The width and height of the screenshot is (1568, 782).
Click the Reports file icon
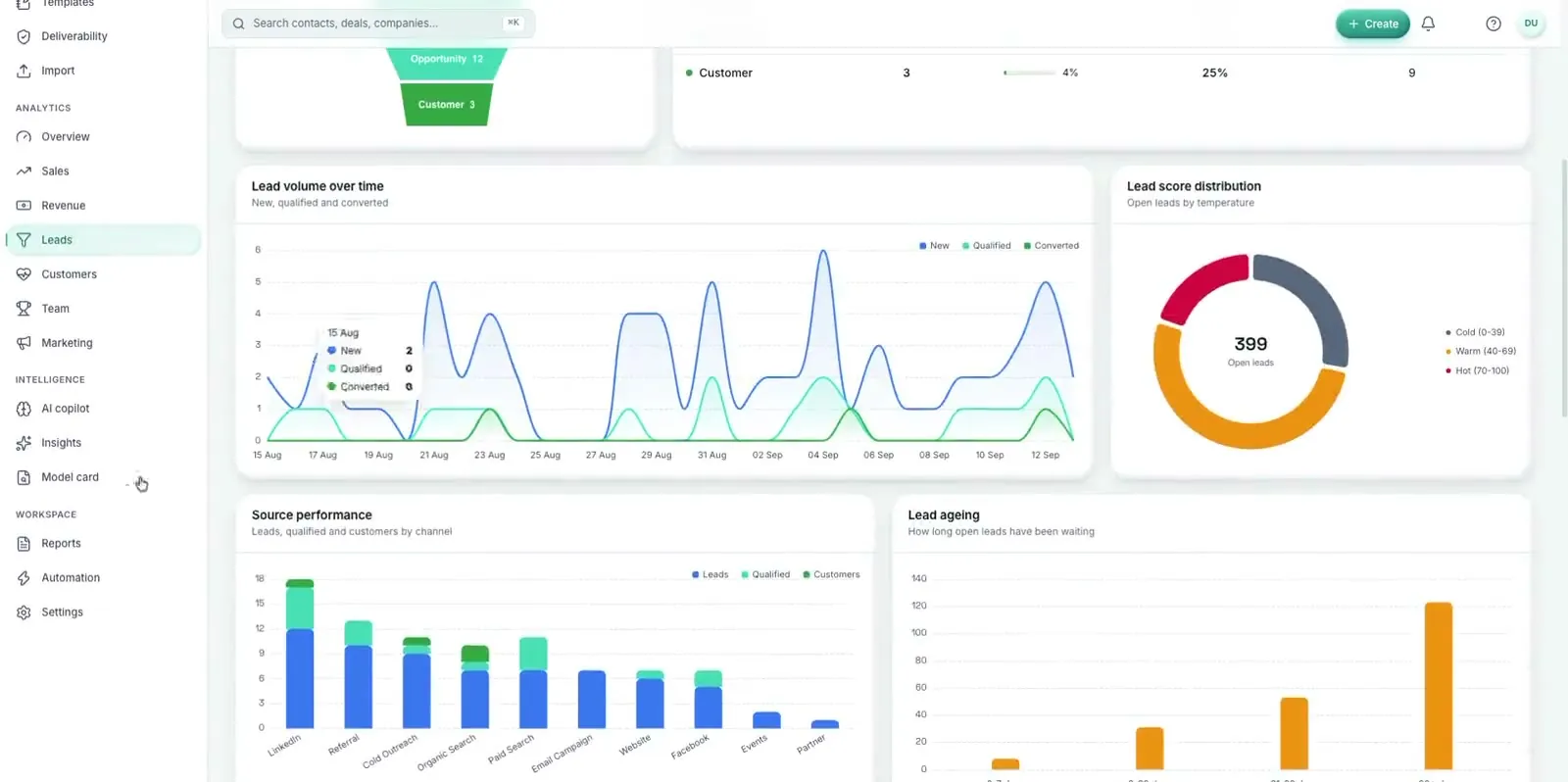point(24,544)
